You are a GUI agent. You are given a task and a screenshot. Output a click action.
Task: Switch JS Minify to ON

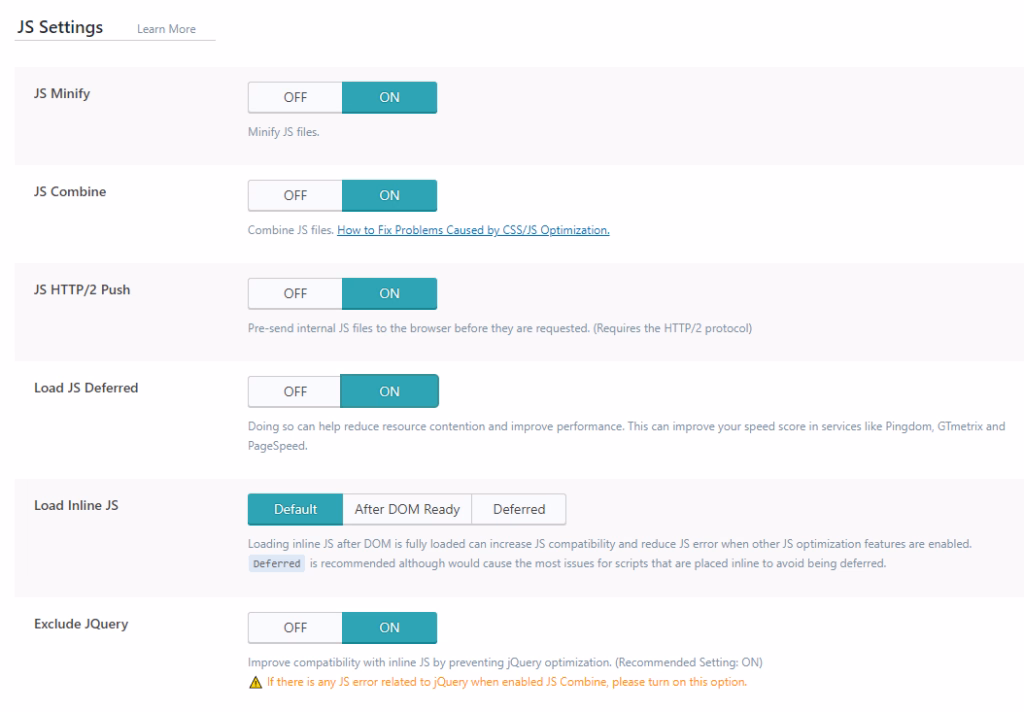click(389, 97)
